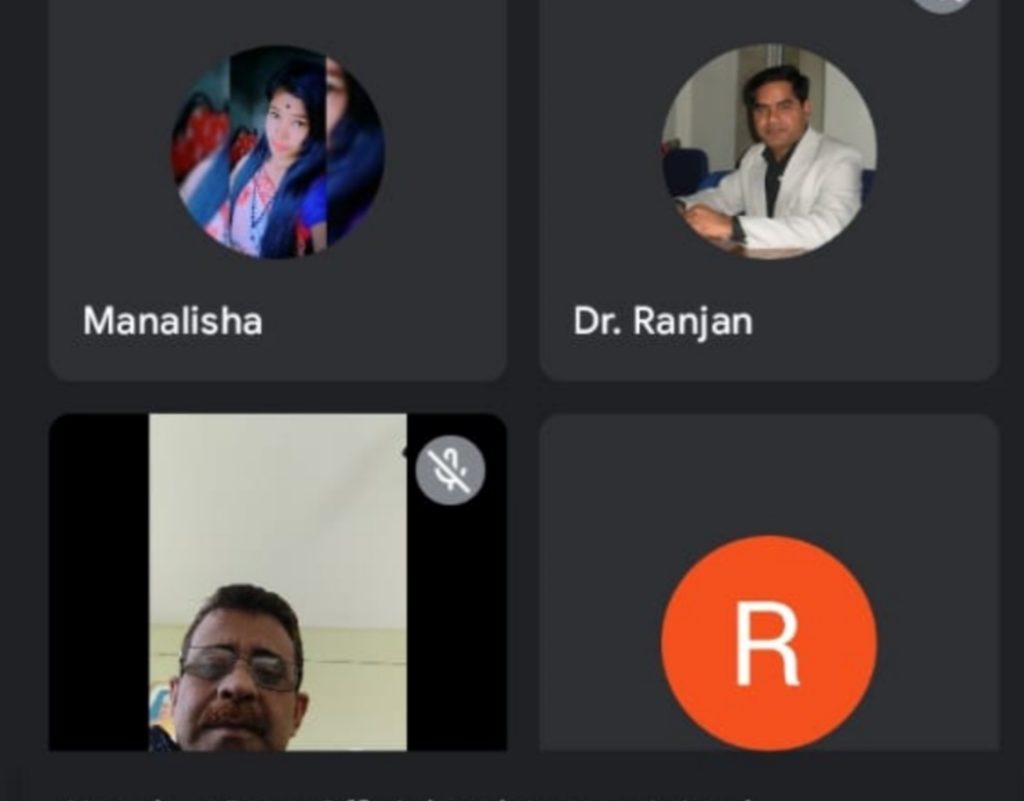This screenshot has width=1024, height=801.
Task: Open Dr. Ranjan's circular profile photo
Action: point(769,151)
